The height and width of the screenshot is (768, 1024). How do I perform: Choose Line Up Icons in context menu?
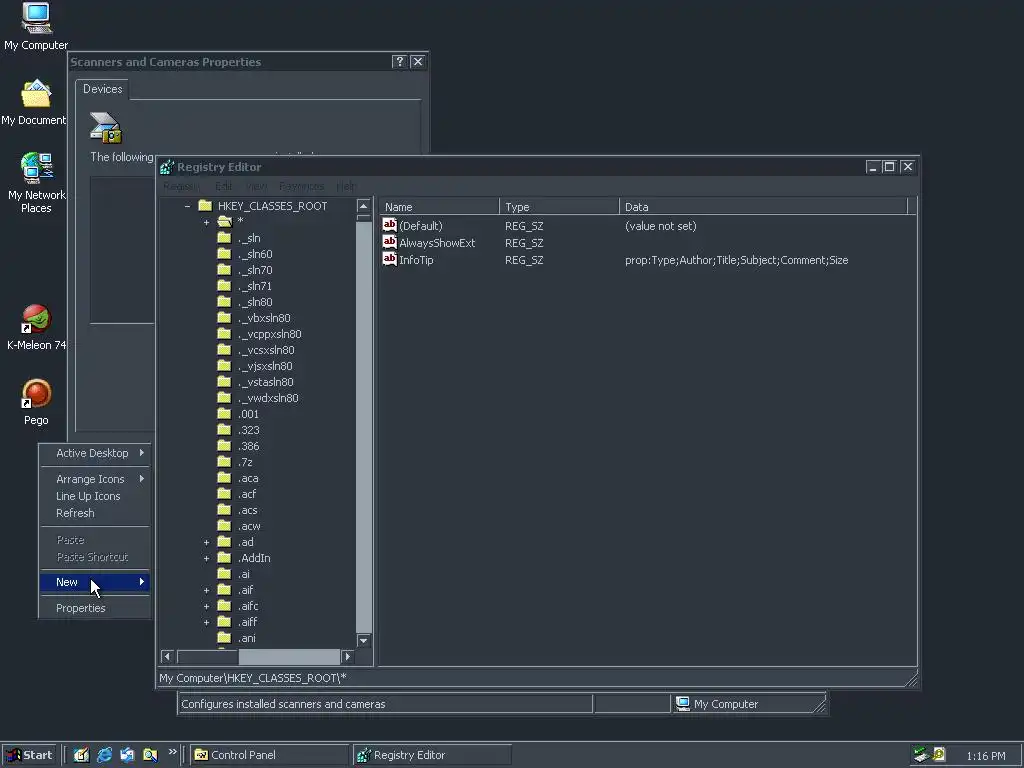[95, 496]
